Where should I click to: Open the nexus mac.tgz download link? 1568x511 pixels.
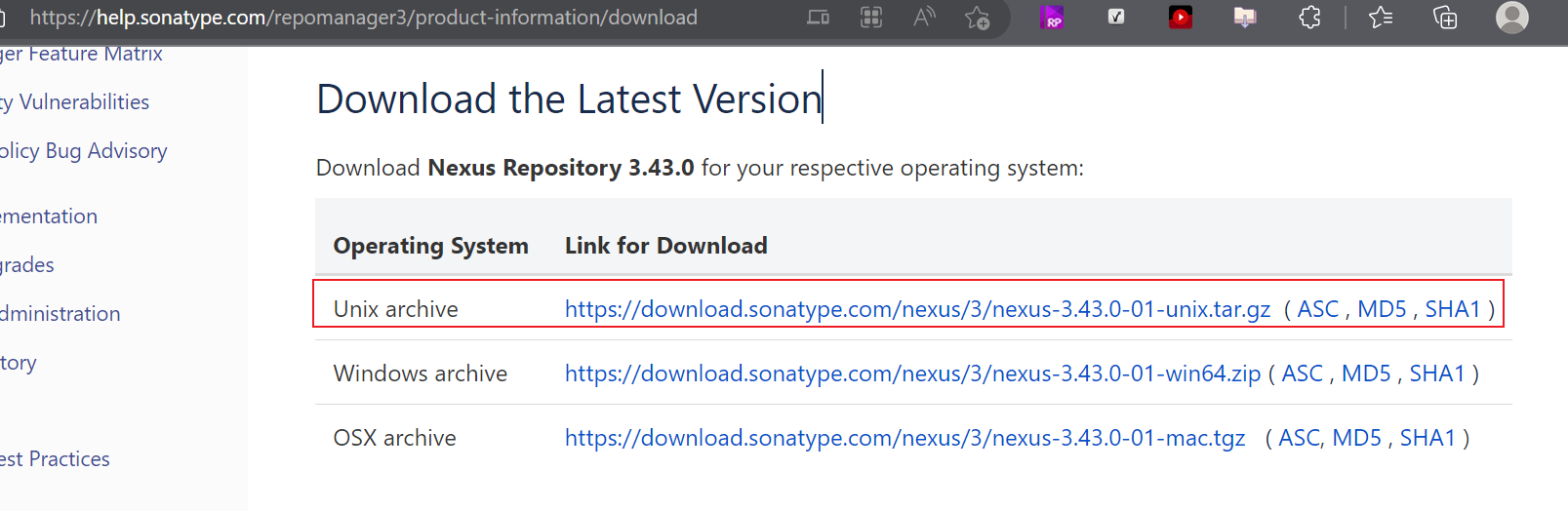click(x=905, y=438)
